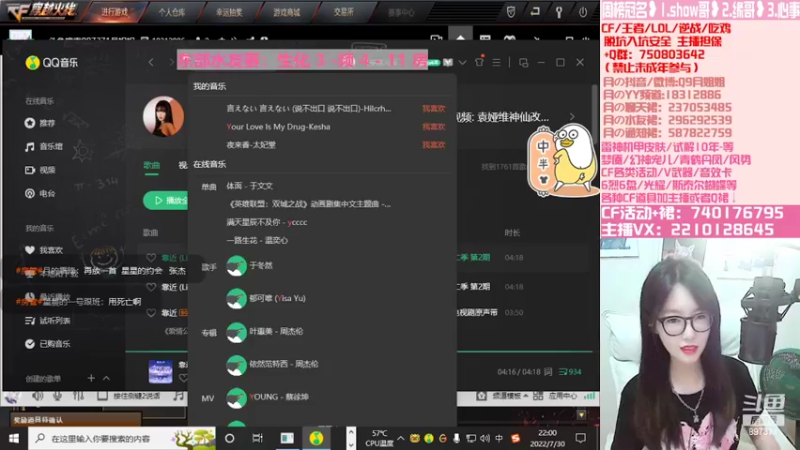Image resolution: width=800 pixels, height=450 pixels.
Task: Click QQ Music icon on taskbar
Action: pos(316,438)
